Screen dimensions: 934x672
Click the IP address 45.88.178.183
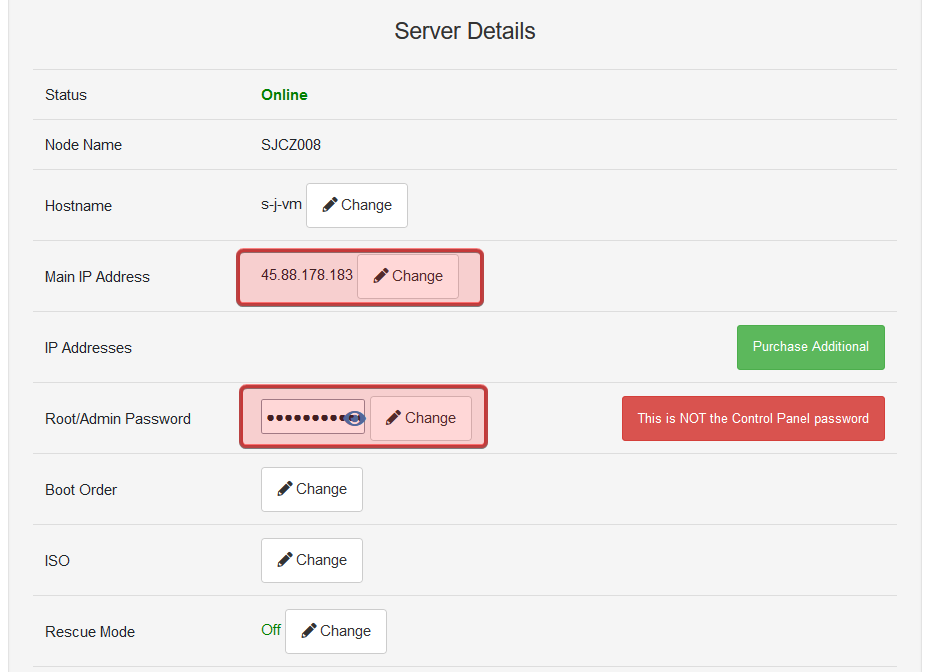(x=307, y=275)
